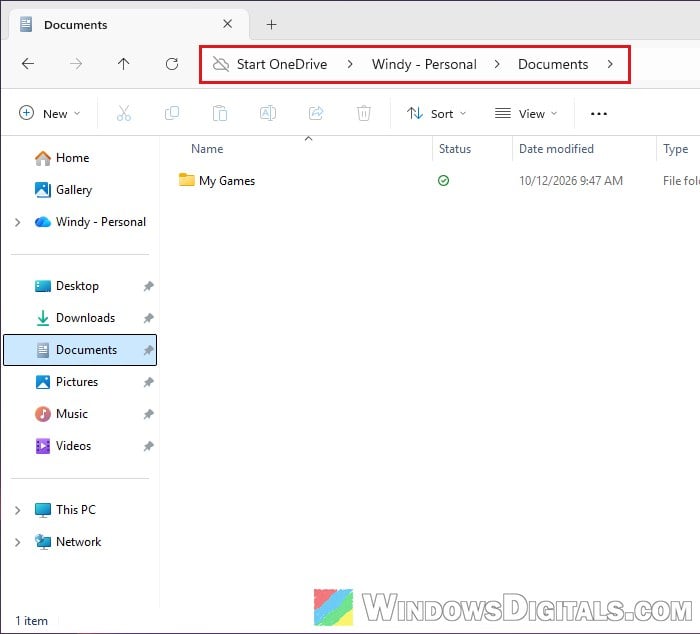Screen dimensions: 700x634
Task: Click the Start OneDrive cloud icon
Action: 221,64
